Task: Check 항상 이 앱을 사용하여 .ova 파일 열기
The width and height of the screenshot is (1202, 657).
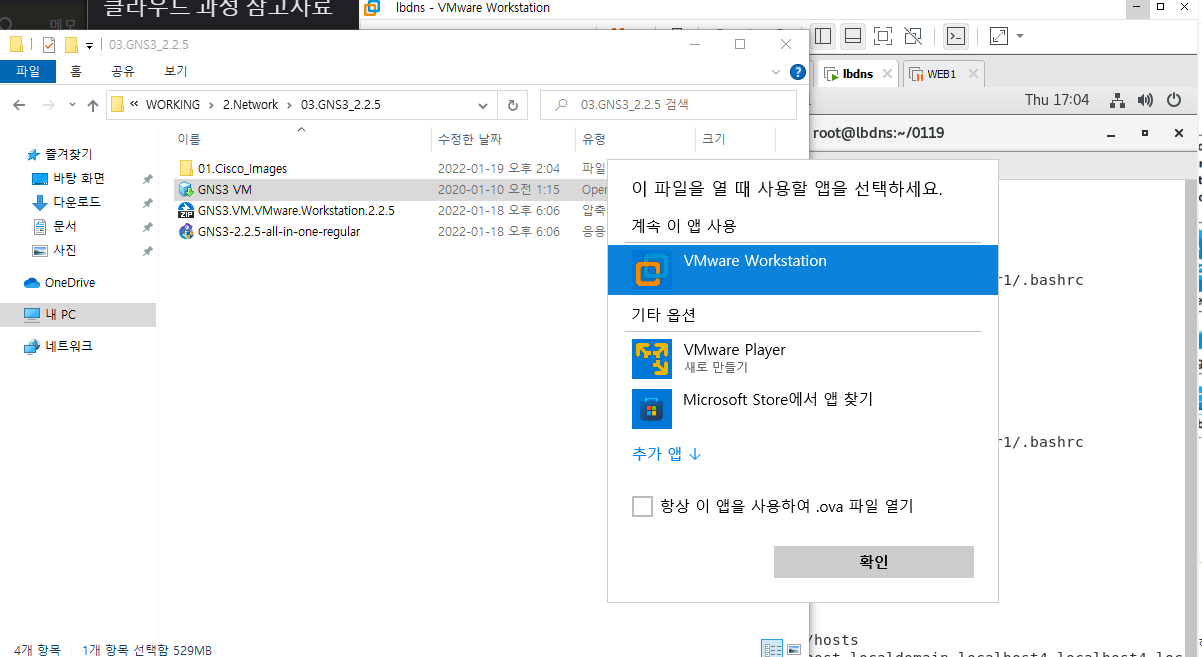Action: [642, 506]
